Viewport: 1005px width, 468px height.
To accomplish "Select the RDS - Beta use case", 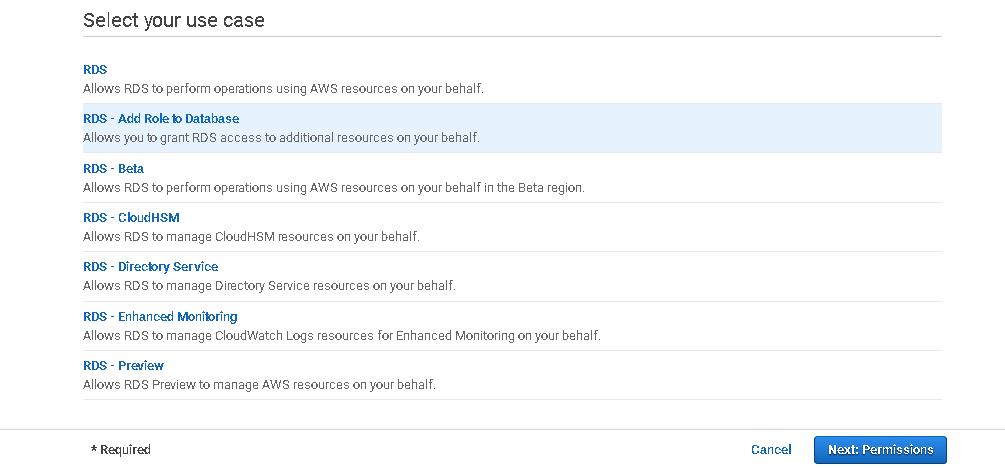I will 113,169.
